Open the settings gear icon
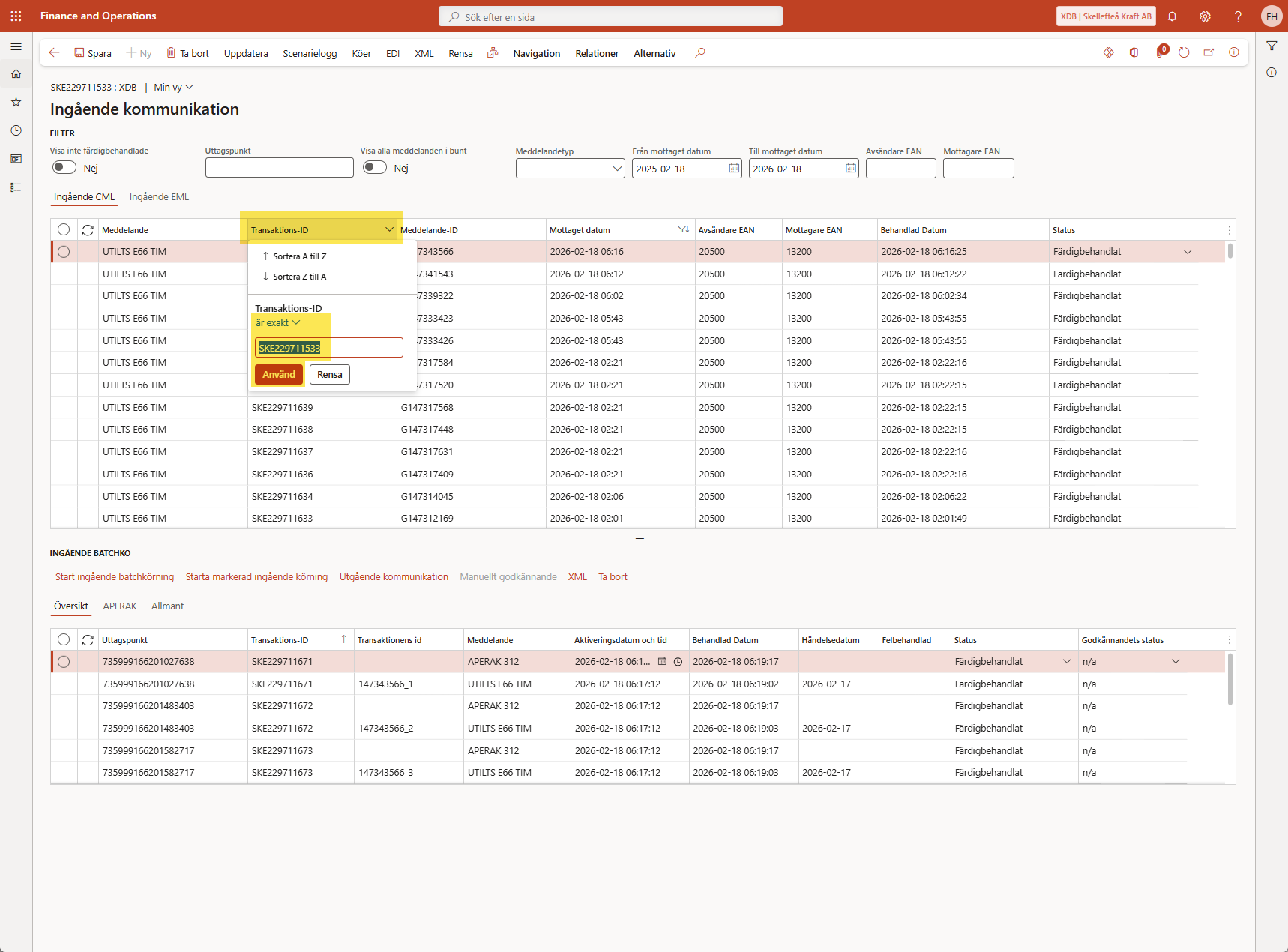The image size is (1288, 952). click(1205, 16)
